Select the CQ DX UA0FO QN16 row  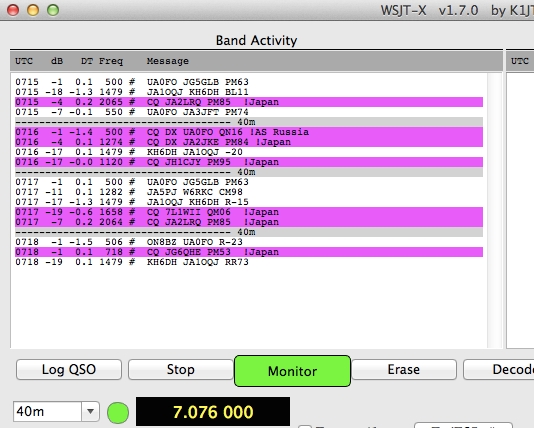coord(249,132)
